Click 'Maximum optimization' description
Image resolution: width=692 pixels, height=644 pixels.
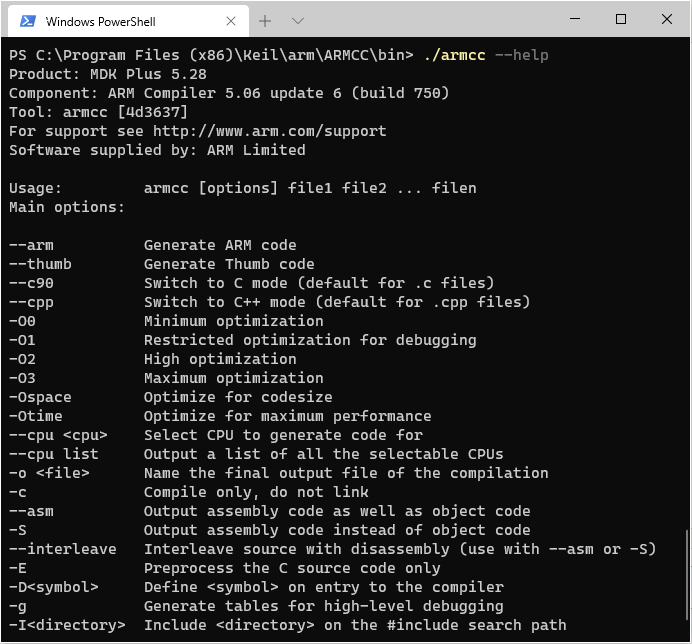click(234, 378)
